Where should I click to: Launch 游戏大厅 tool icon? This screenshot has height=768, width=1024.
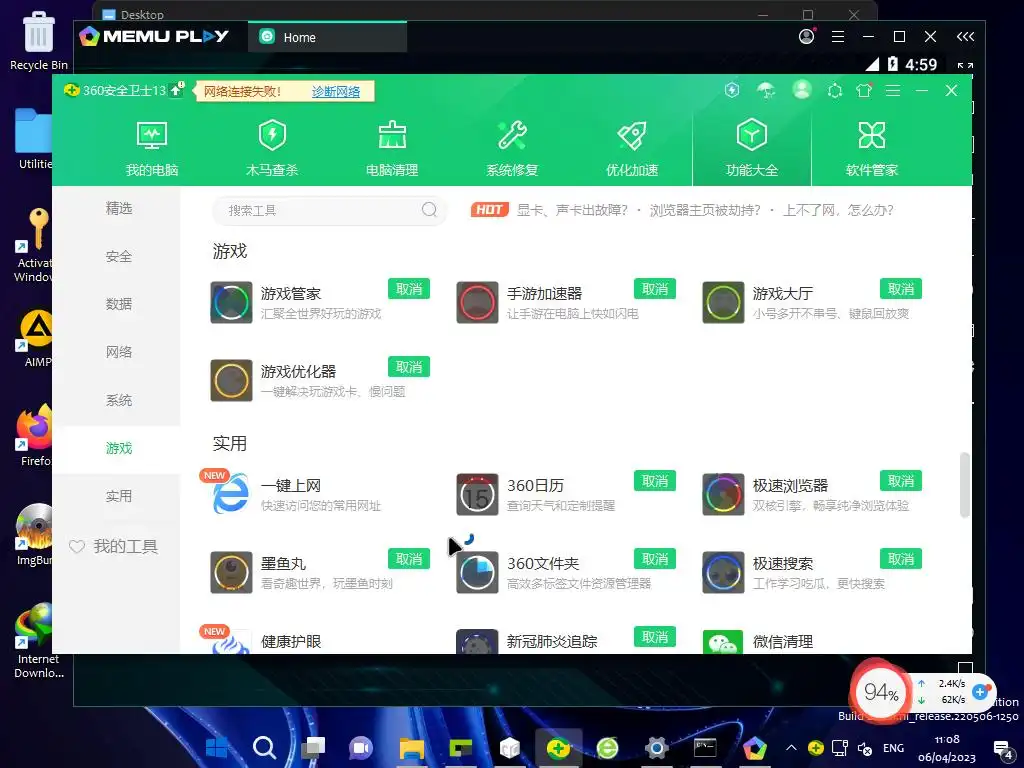click(723, 302)
